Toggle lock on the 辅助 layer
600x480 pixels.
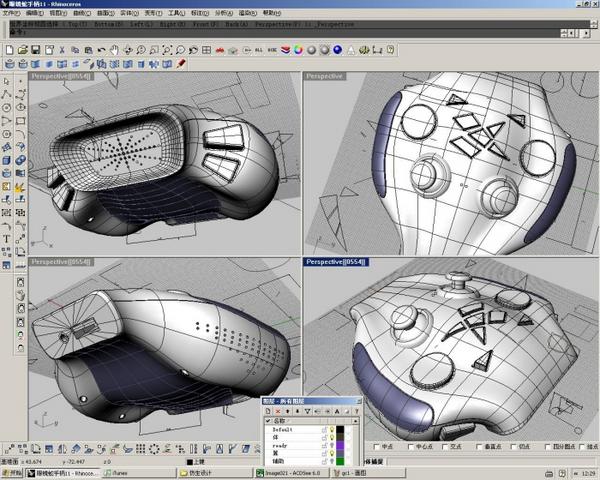(325, 461)
